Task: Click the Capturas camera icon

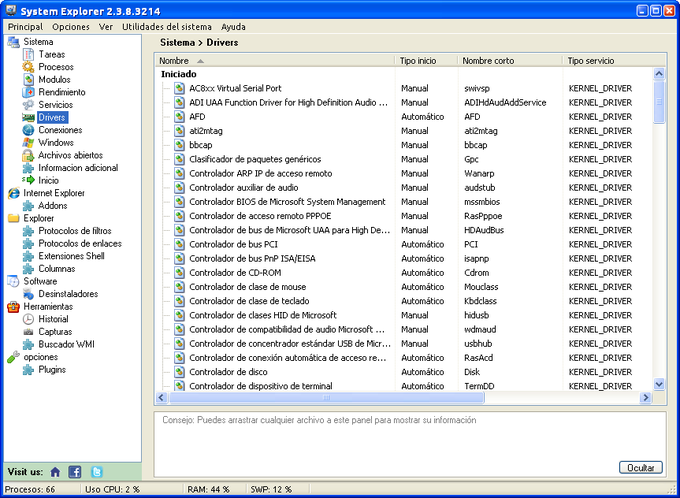Action: [x=28, y=332]
